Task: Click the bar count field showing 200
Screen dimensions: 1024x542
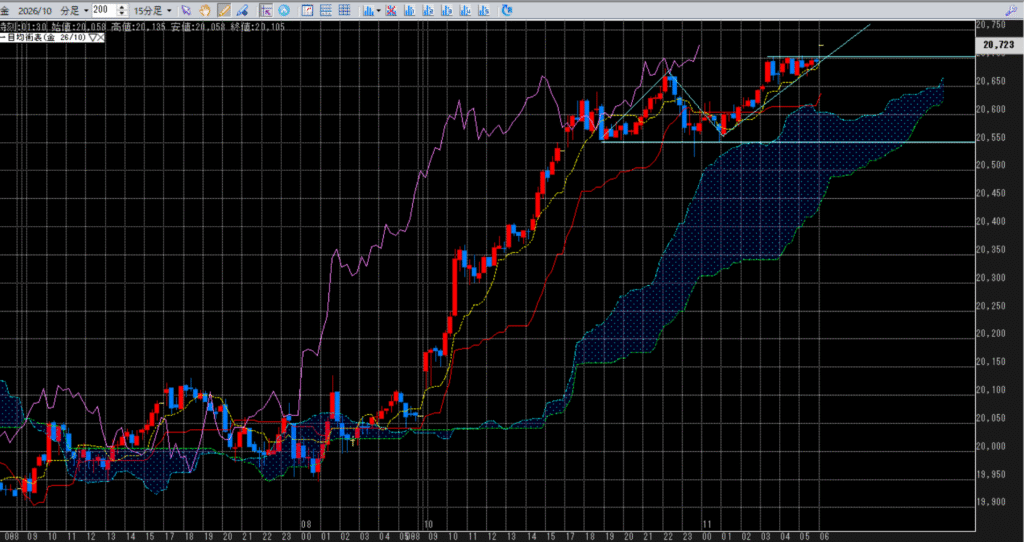Action: tap(103, 10)
